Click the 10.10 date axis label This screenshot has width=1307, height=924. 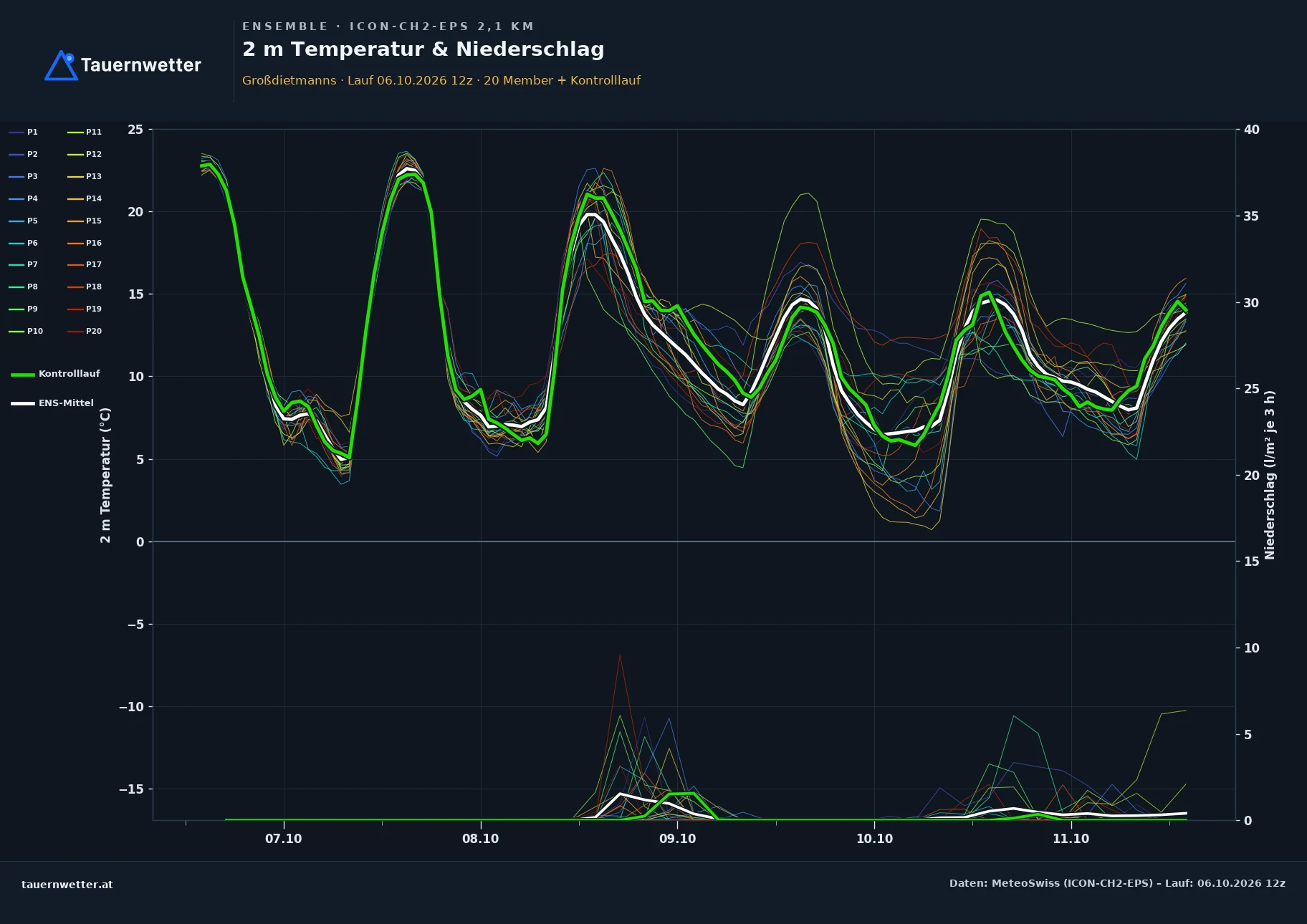874,839
